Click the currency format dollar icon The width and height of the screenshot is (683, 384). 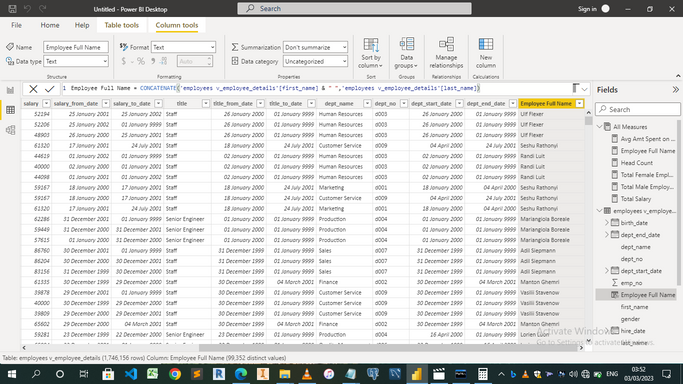click(124, 61)
